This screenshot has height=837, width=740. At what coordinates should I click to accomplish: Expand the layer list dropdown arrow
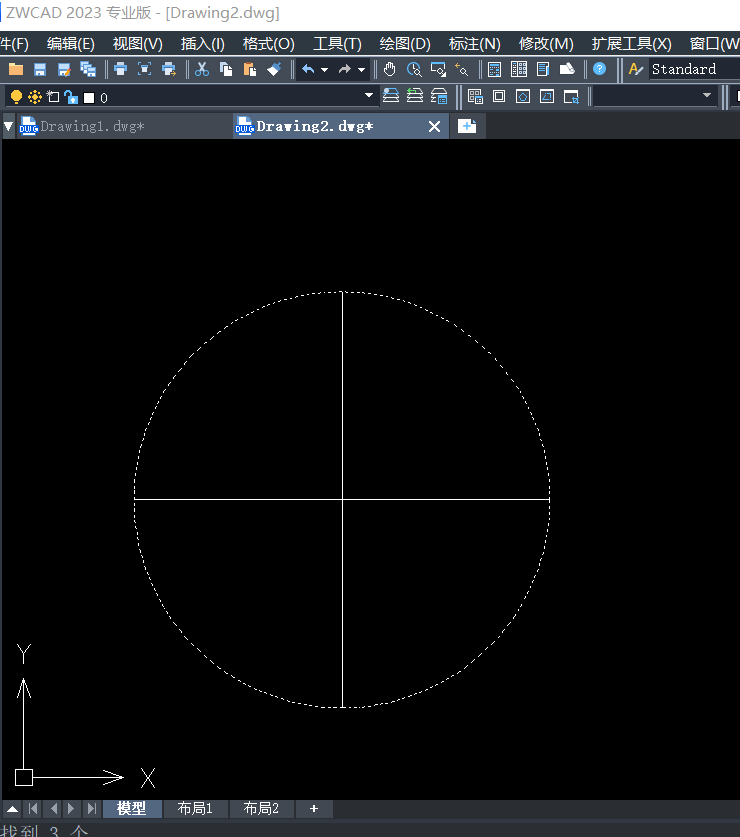click(368, 96)
